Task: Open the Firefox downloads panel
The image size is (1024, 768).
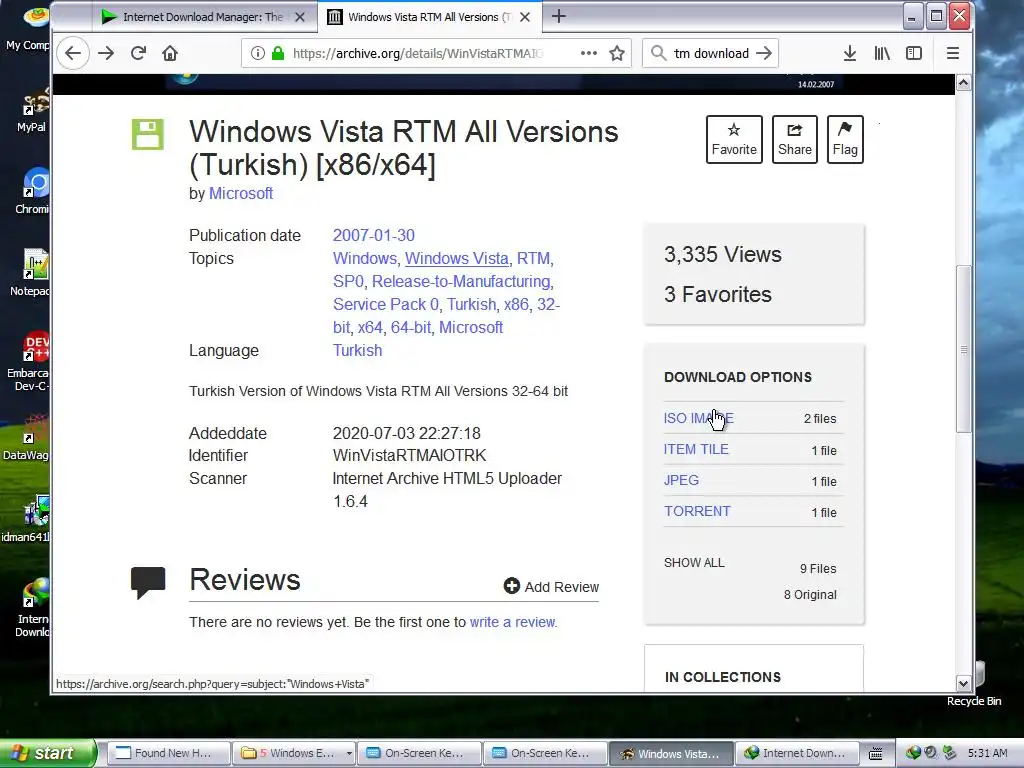Action: (850, 54)
